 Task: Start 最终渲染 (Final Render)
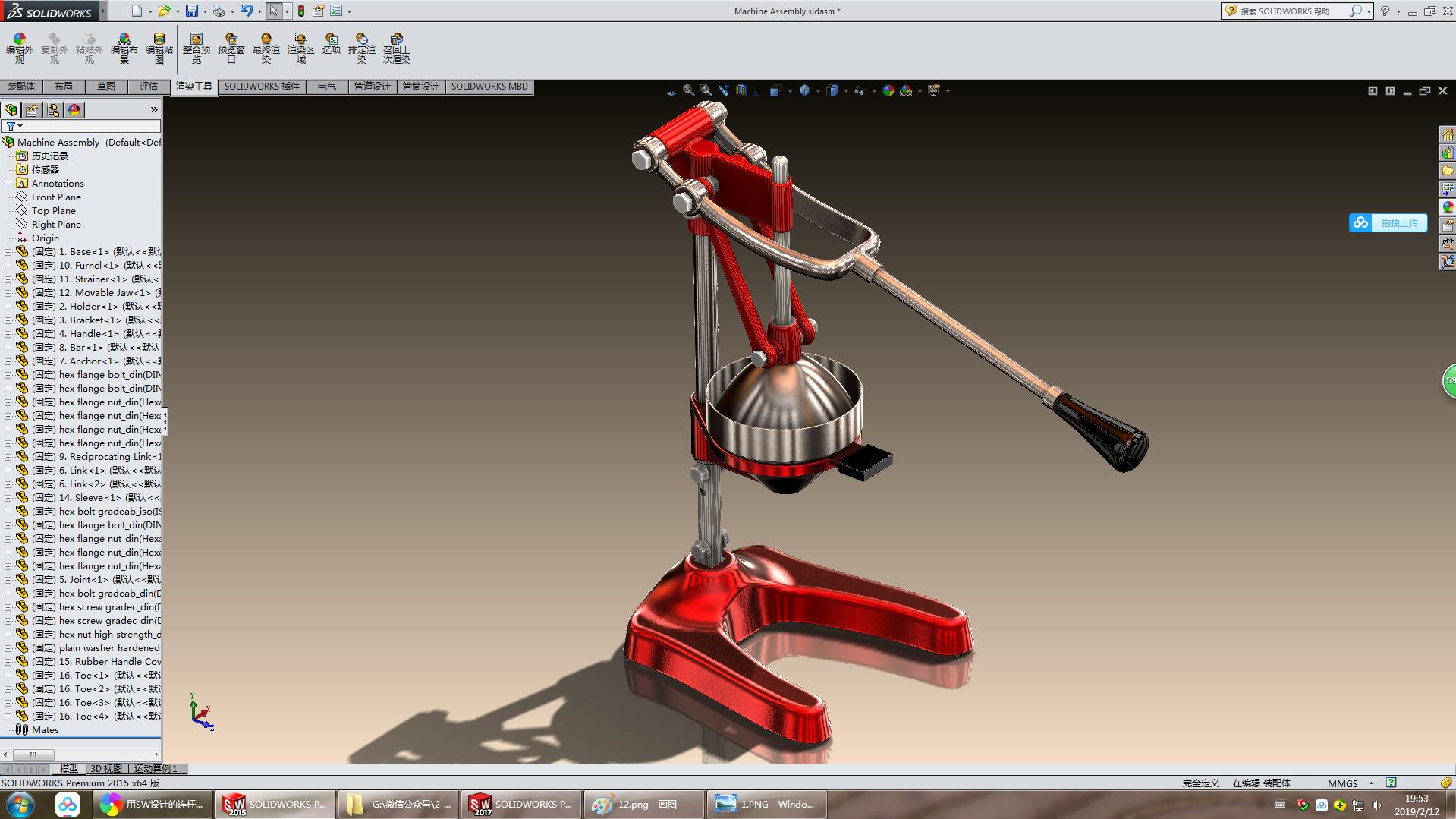point(266,47)
